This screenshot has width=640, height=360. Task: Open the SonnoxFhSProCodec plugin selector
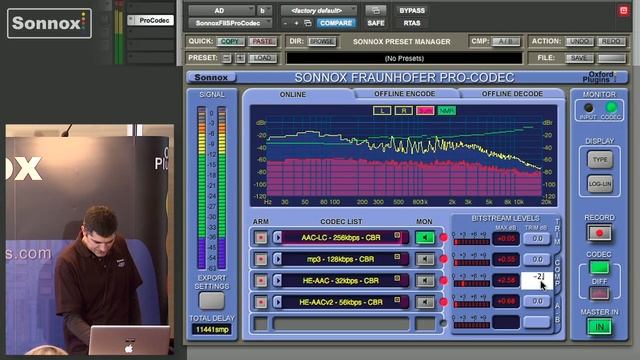point(230,23)
